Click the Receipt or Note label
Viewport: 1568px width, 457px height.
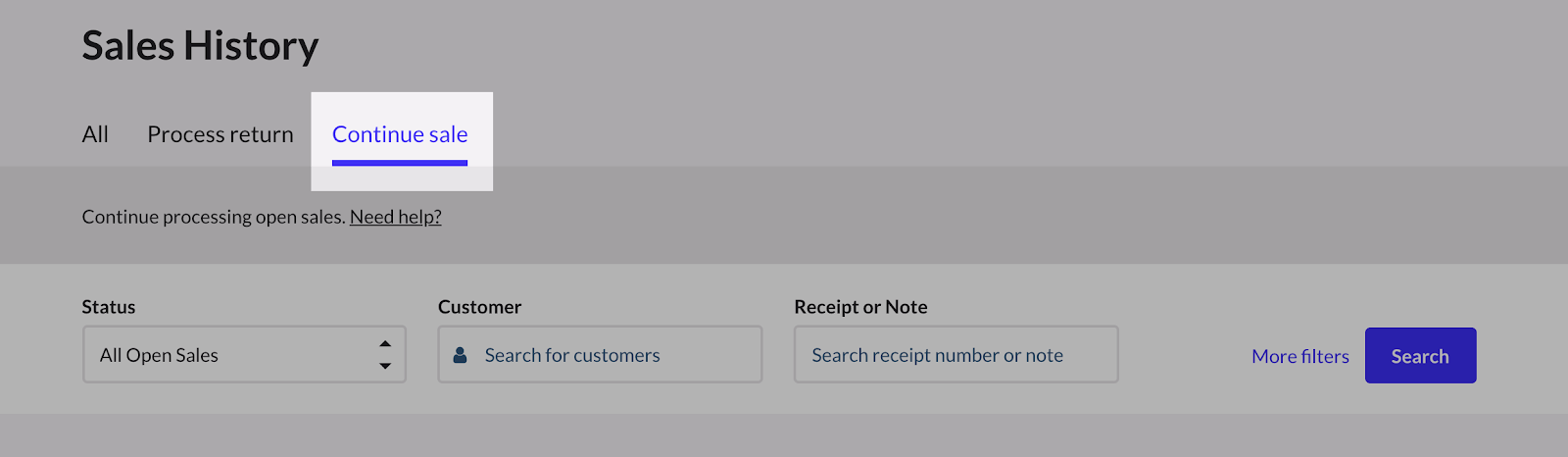(x=860, y=307)
